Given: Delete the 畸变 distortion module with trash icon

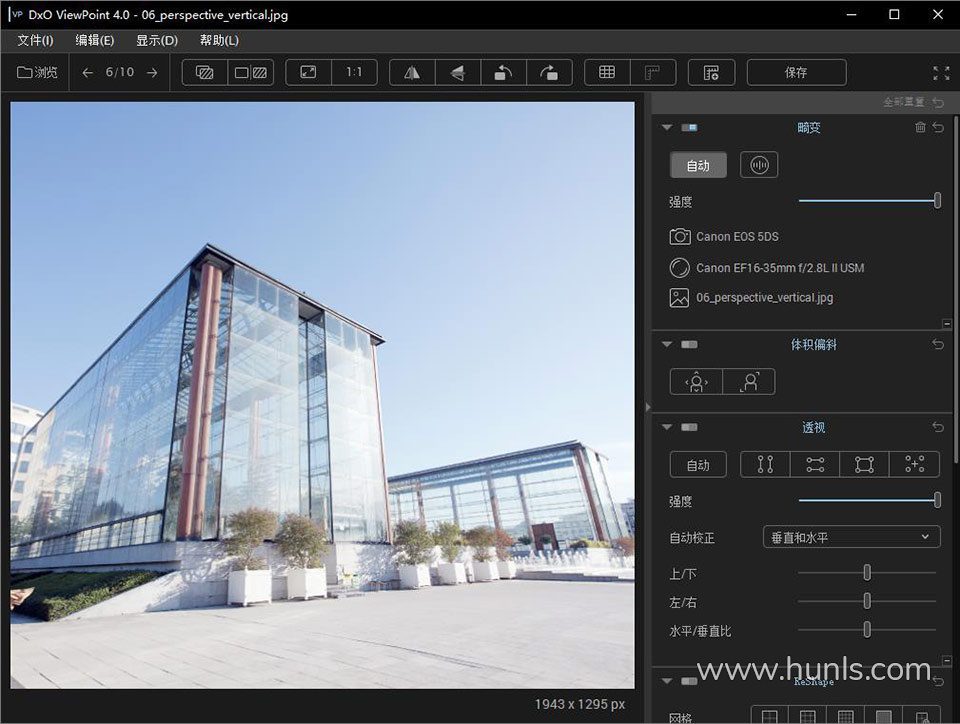Looking at the screenshot, I should [x=920, y=127].
